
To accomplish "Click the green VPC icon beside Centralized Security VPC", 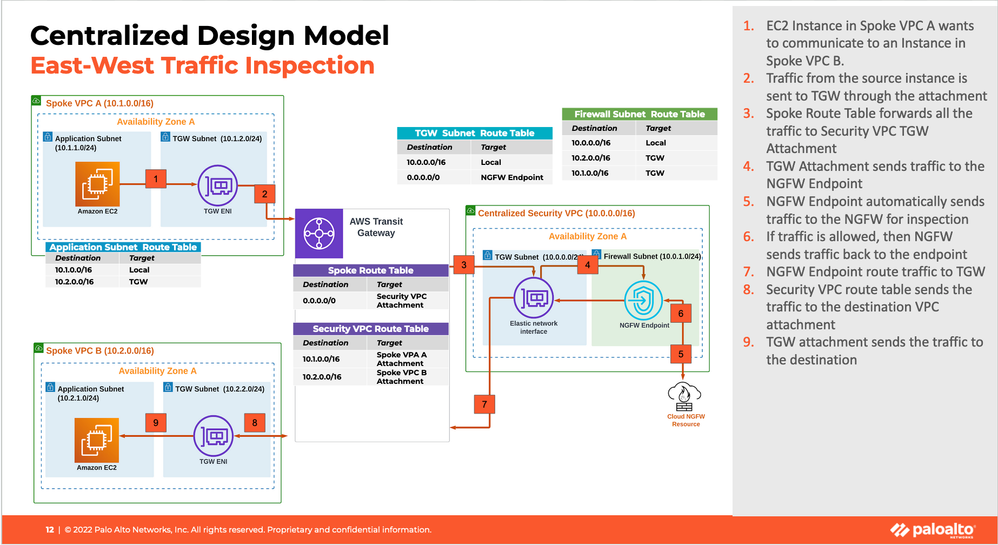I will tap(470, 210).
